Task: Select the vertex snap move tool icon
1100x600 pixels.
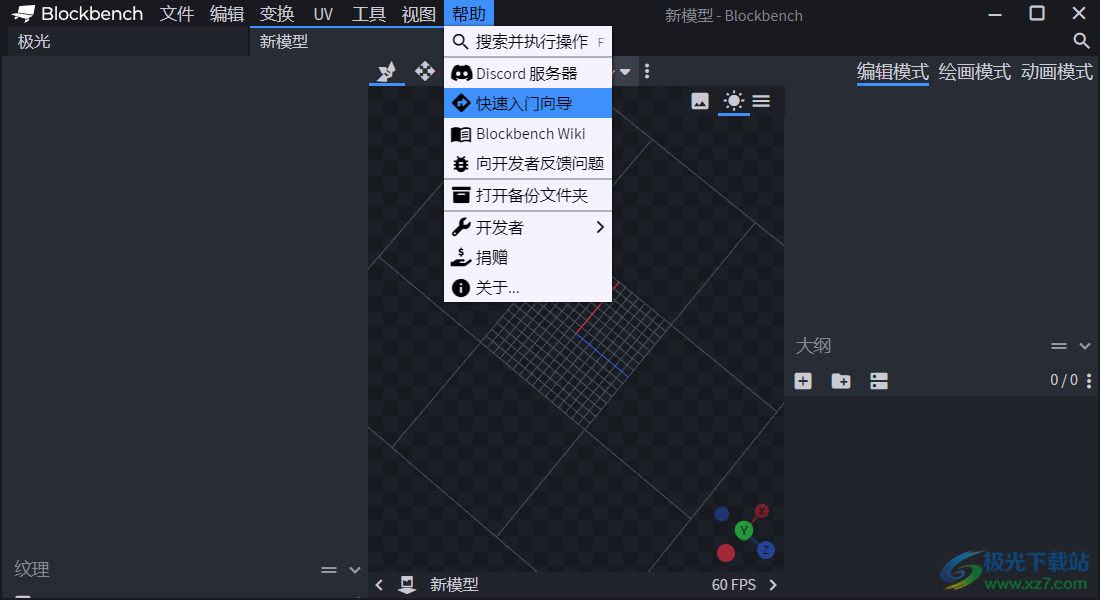Action: tap(386, 71)
